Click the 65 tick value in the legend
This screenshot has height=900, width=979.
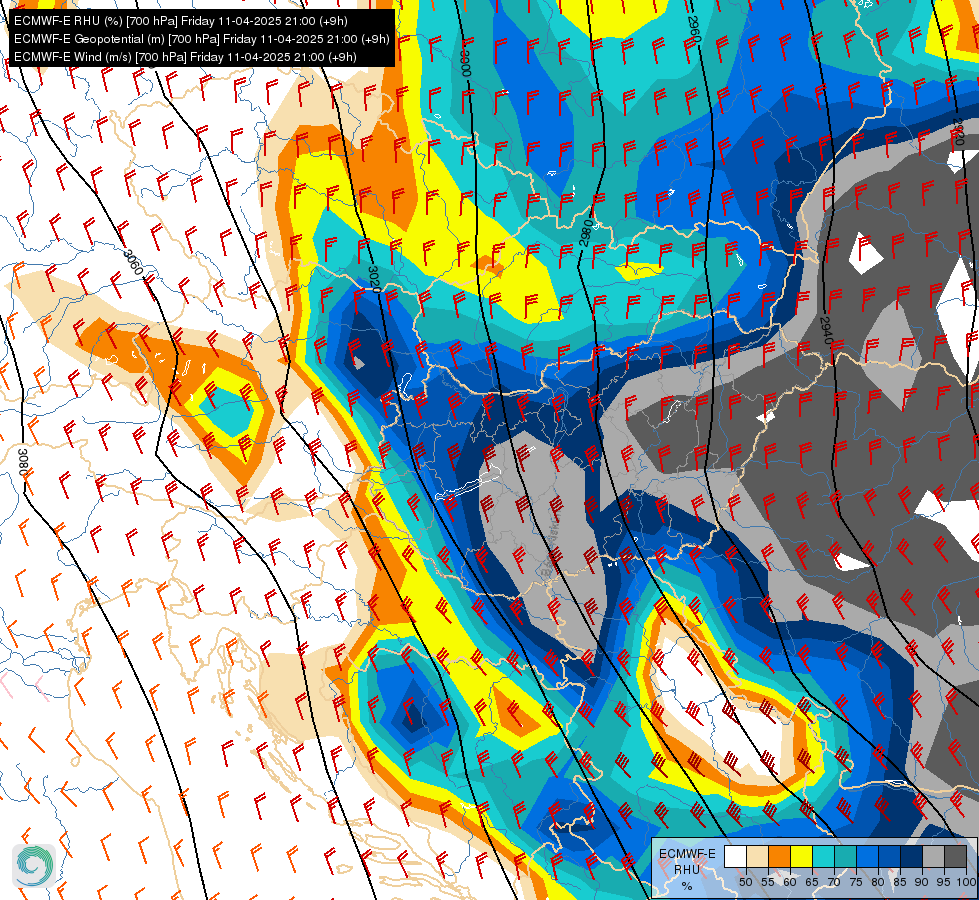(812, 882)
